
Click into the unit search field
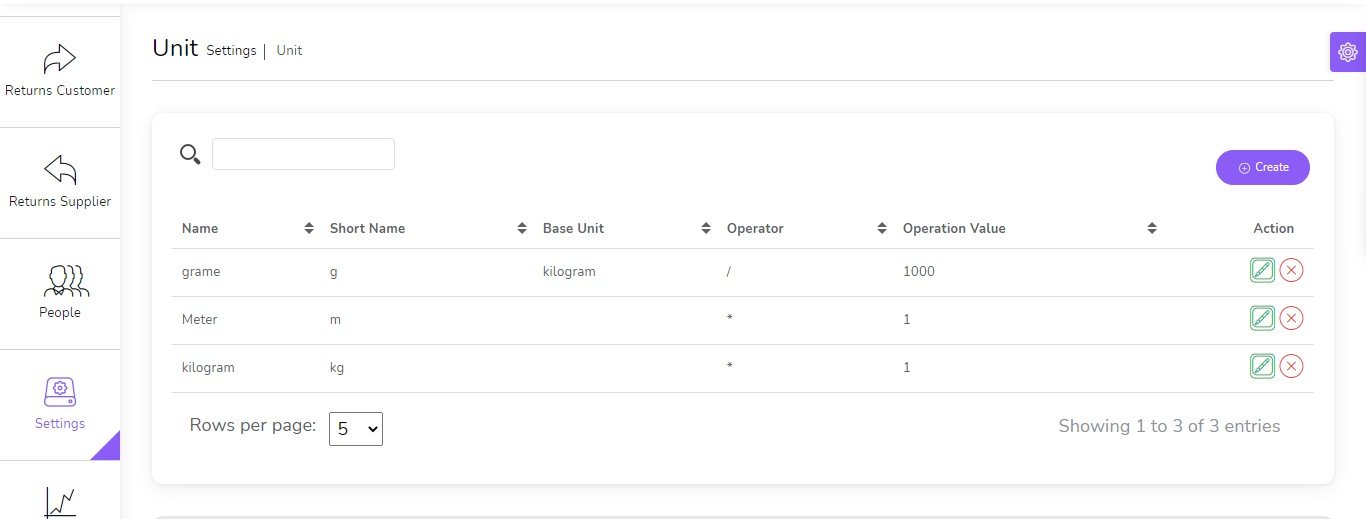(303, 154)
